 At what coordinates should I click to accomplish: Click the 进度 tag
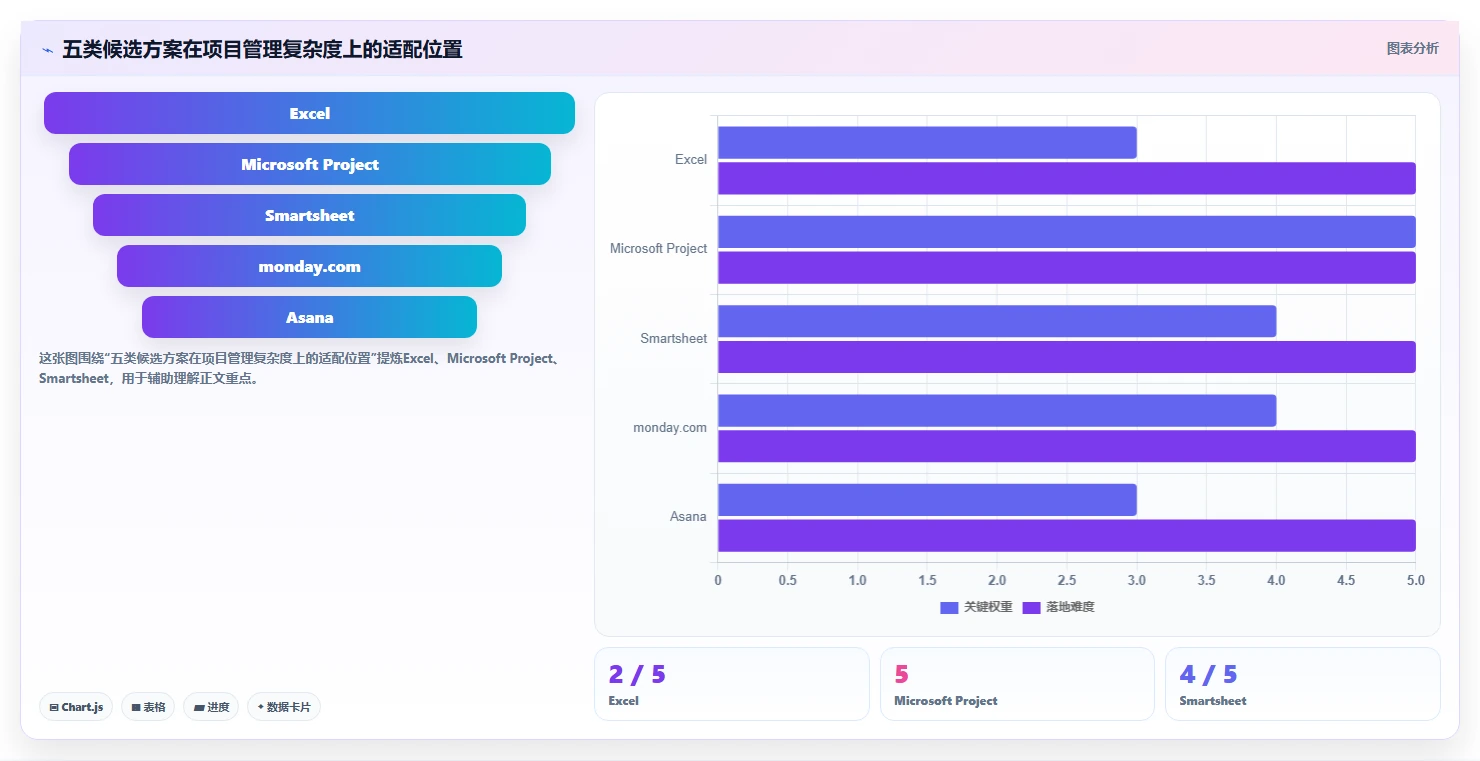(211, 707)
